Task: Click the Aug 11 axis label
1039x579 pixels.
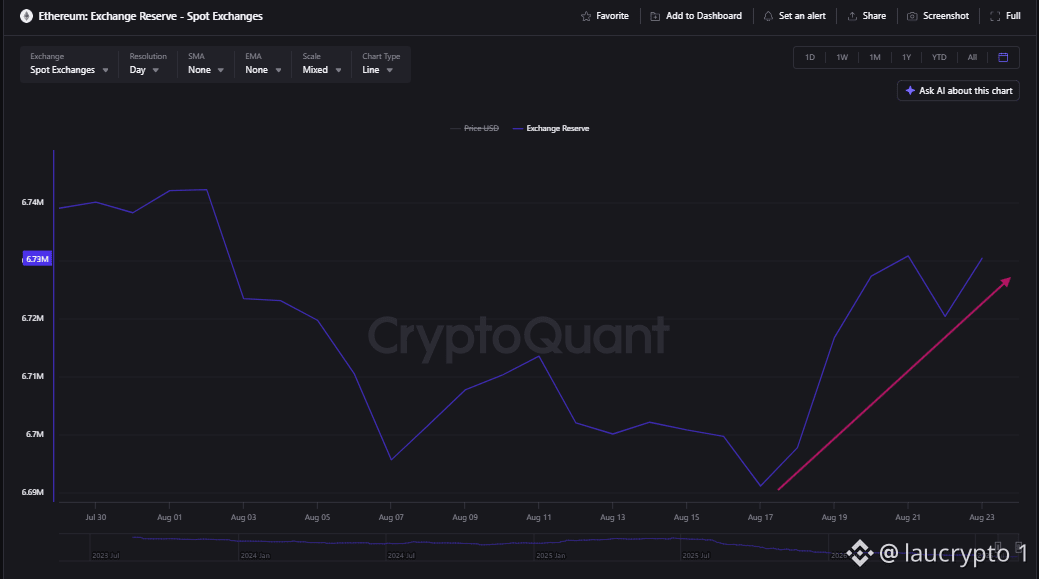Action: click(x=538, y=517)
